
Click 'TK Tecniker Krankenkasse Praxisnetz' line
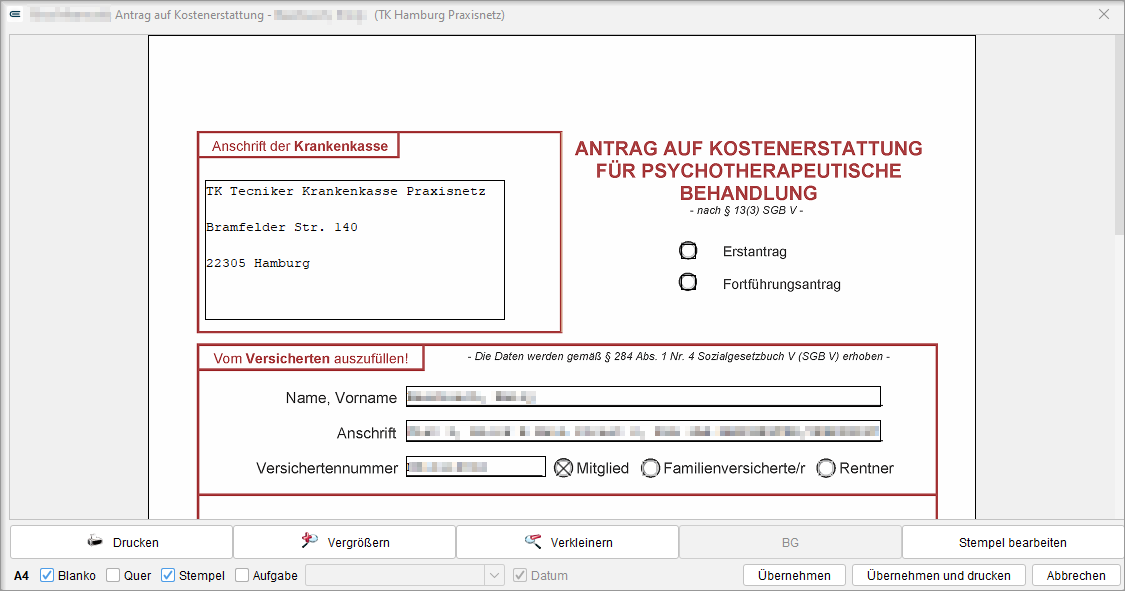(x=346, y=192)
